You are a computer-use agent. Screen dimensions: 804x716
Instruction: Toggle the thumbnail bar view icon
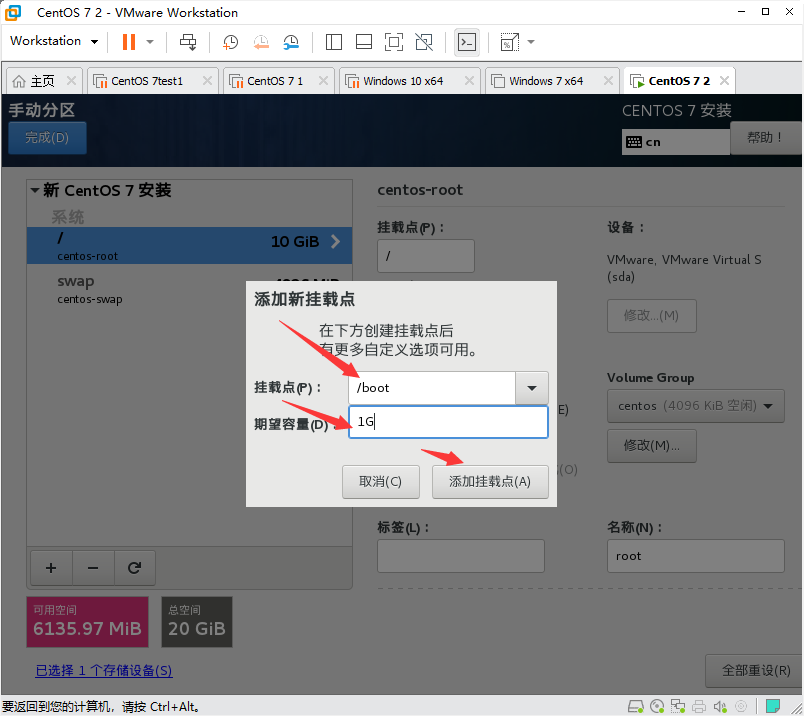pos(364,42)
